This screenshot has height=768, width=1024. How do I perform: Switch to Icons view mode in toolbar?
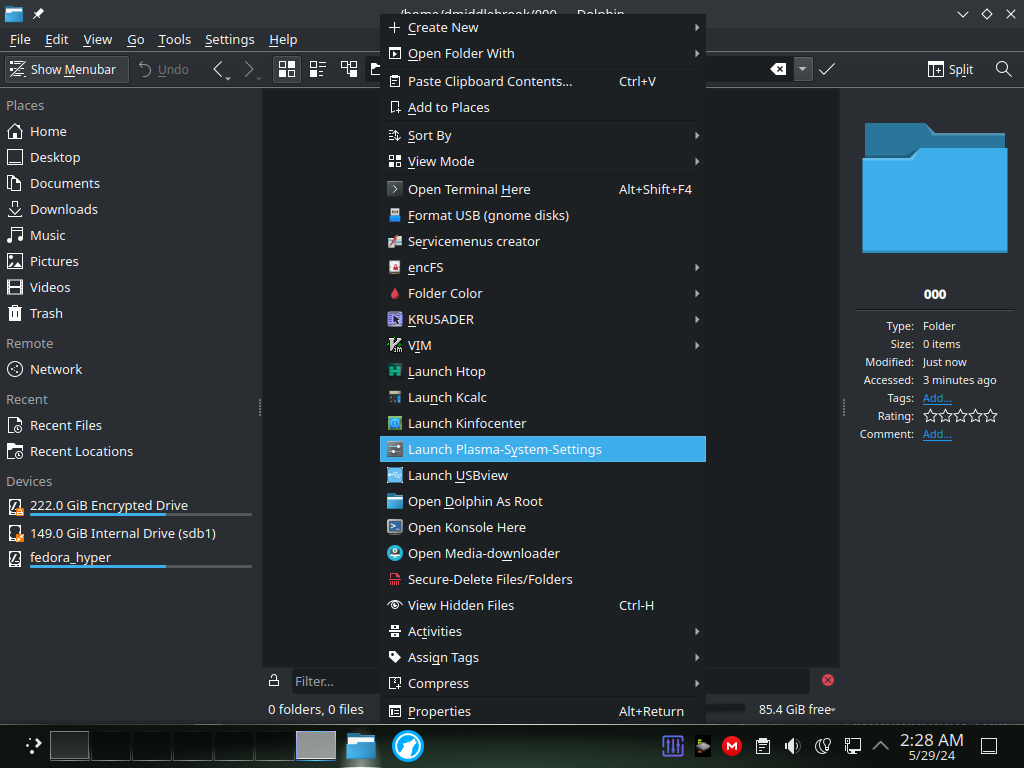(x=287, y=69)
